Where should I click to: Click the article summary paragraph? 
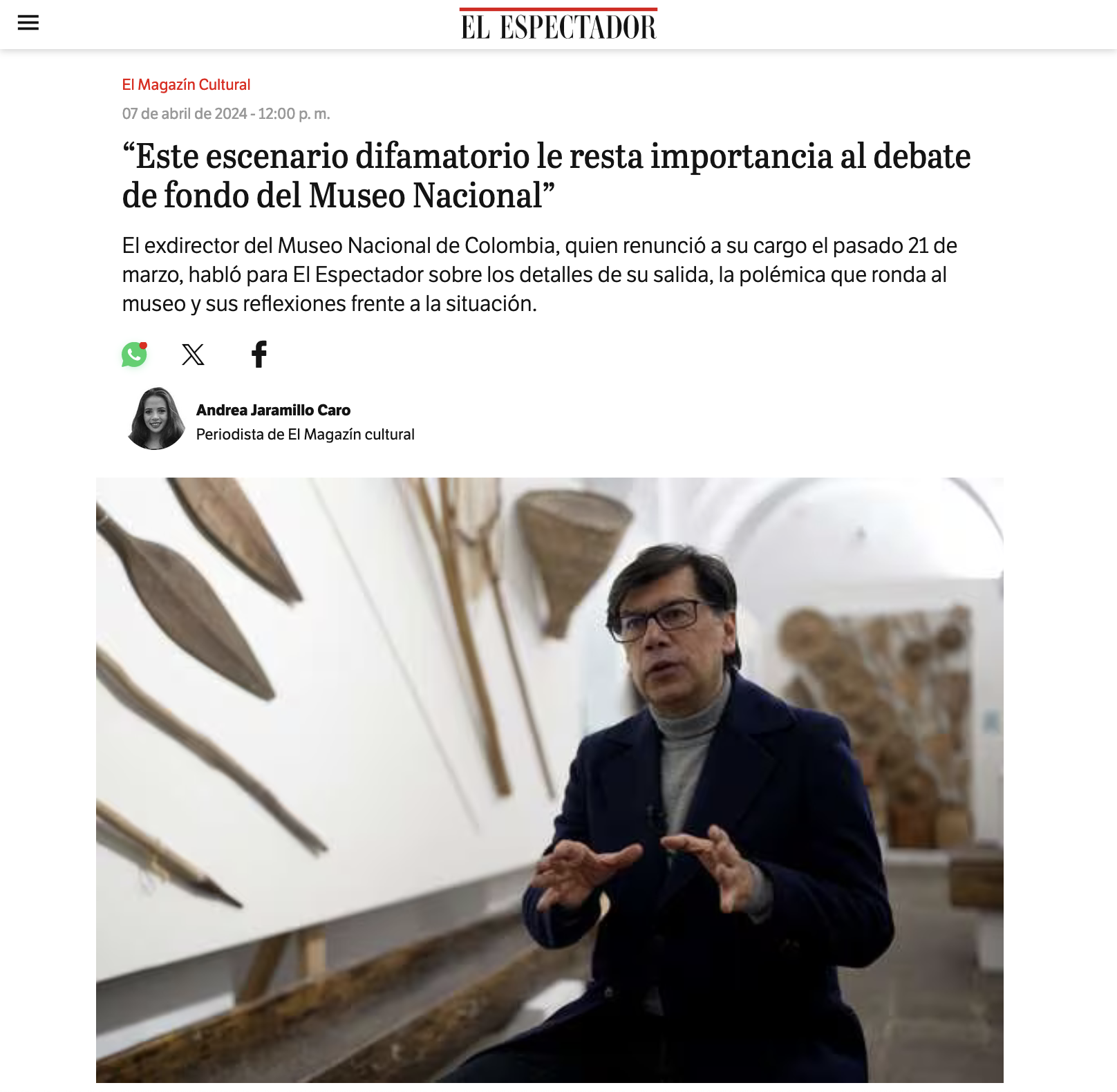pyautogui.click(x=539, y=274)
